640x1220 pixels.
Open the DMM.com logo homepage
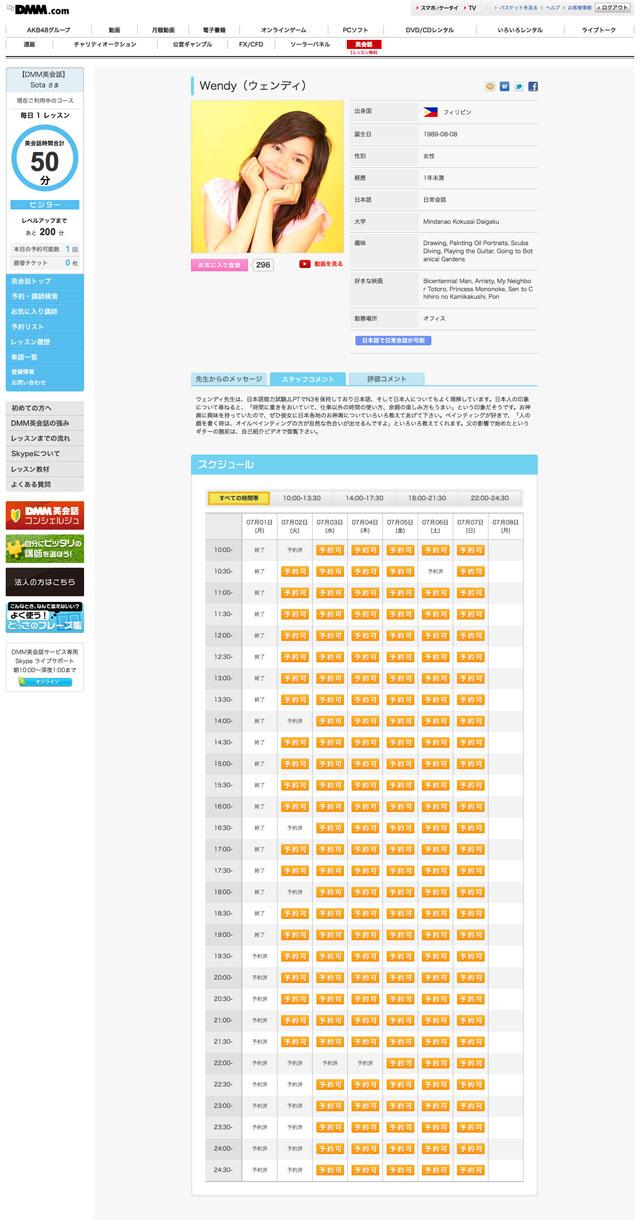(41, 9)
